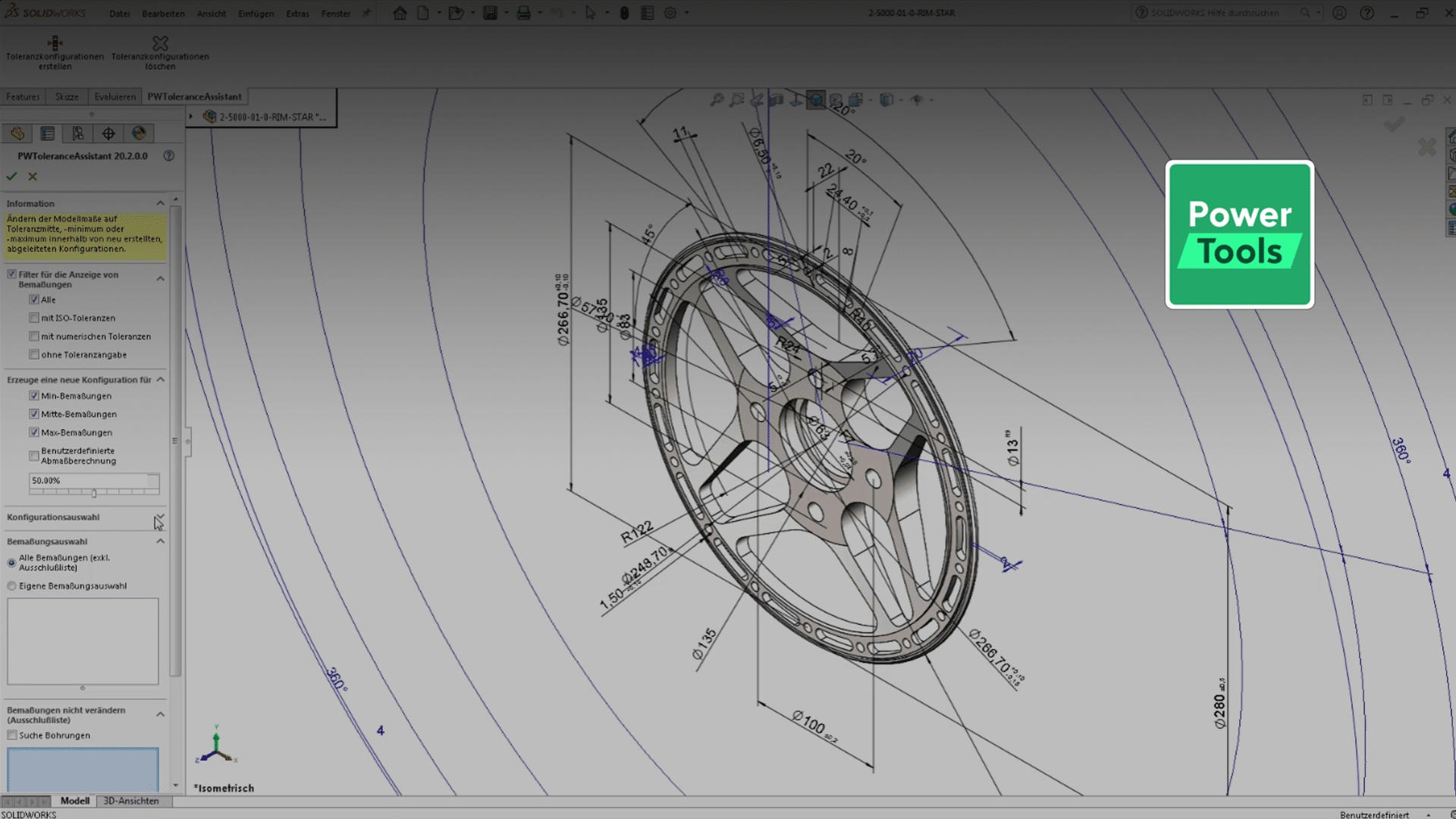Click the pin icon next to Fenster

[x=366, y=13]
